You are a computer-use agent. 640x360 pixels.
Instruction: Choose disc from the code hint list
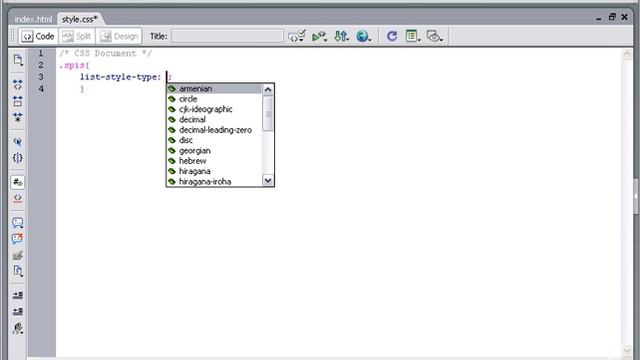pos(214,140)
